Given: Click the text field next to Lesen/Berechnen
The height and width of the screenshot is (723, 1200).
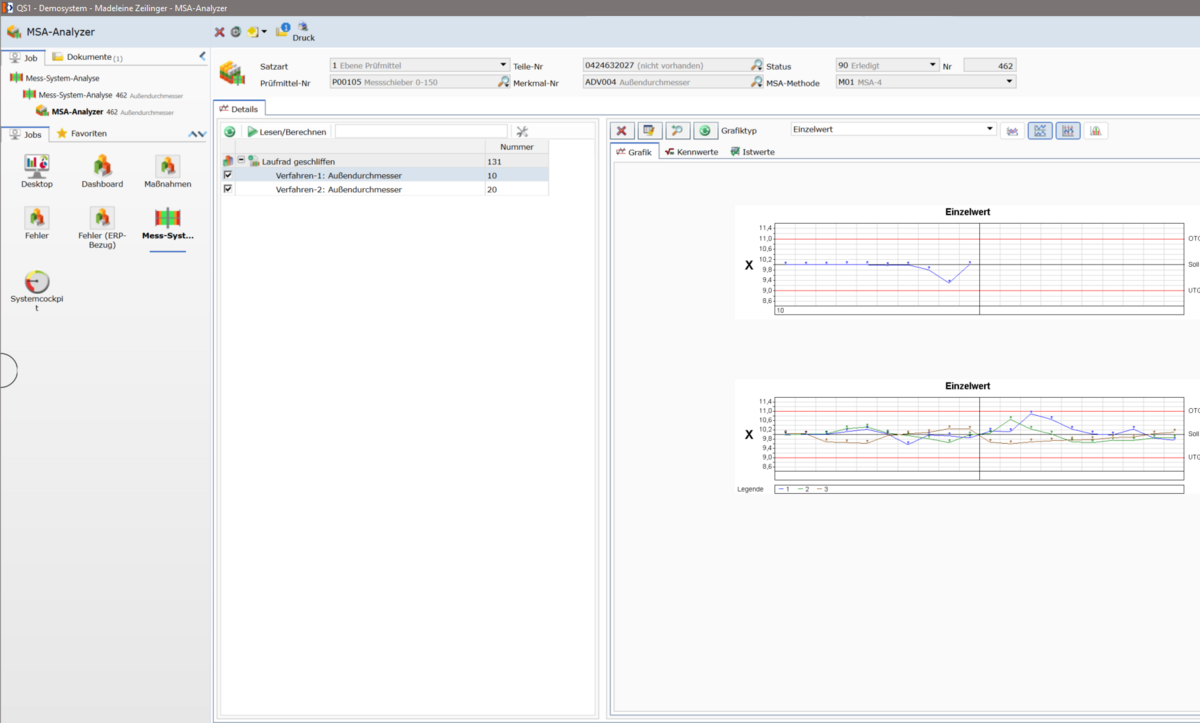Looking at the screenshot, I should pos(421,131).
